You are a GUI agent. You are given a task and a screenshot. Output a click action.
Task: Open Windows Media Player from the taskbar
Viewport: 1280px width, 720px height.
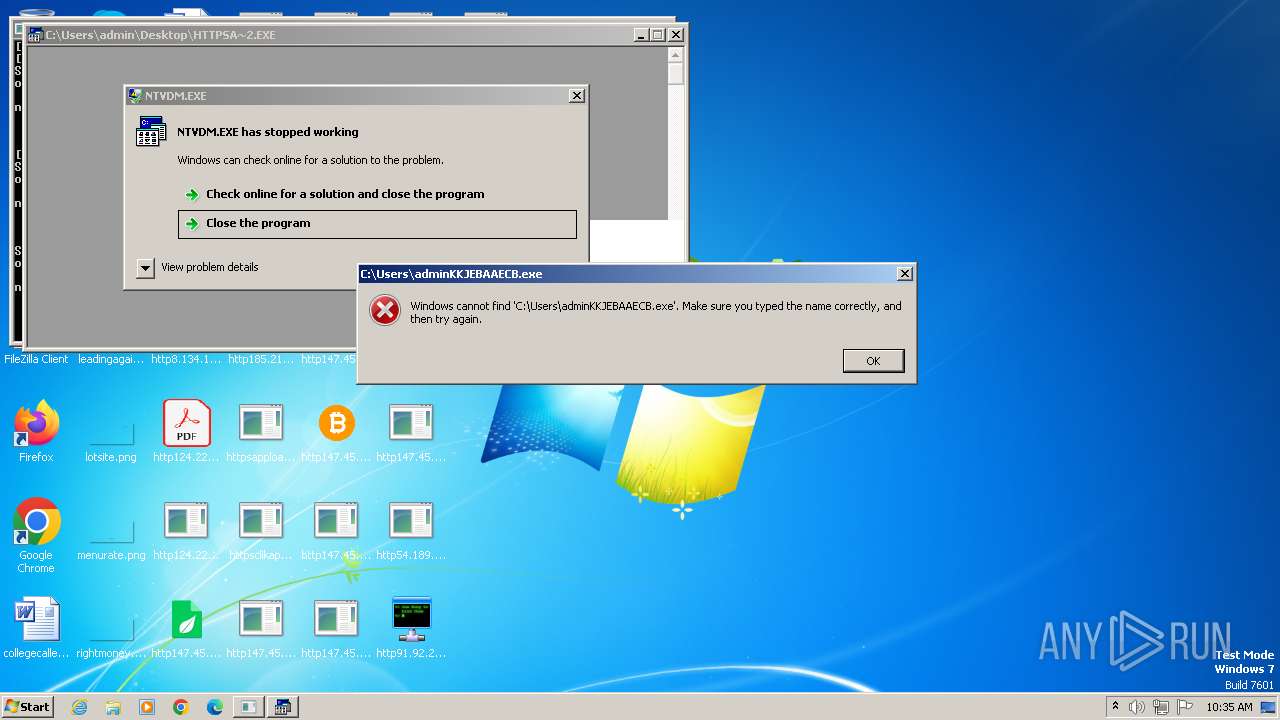(x=147, y=707)
